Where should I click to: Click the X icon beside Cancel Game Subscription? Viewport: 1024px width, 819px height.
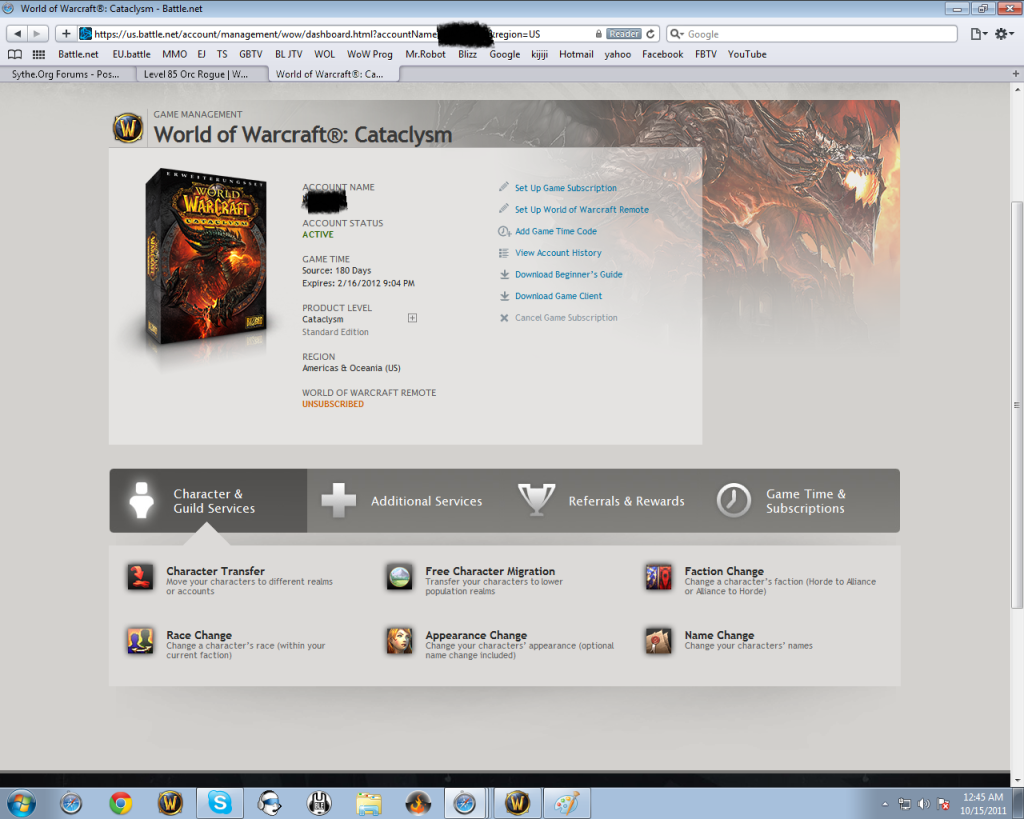pyautogui.click(x=504, y=318)
